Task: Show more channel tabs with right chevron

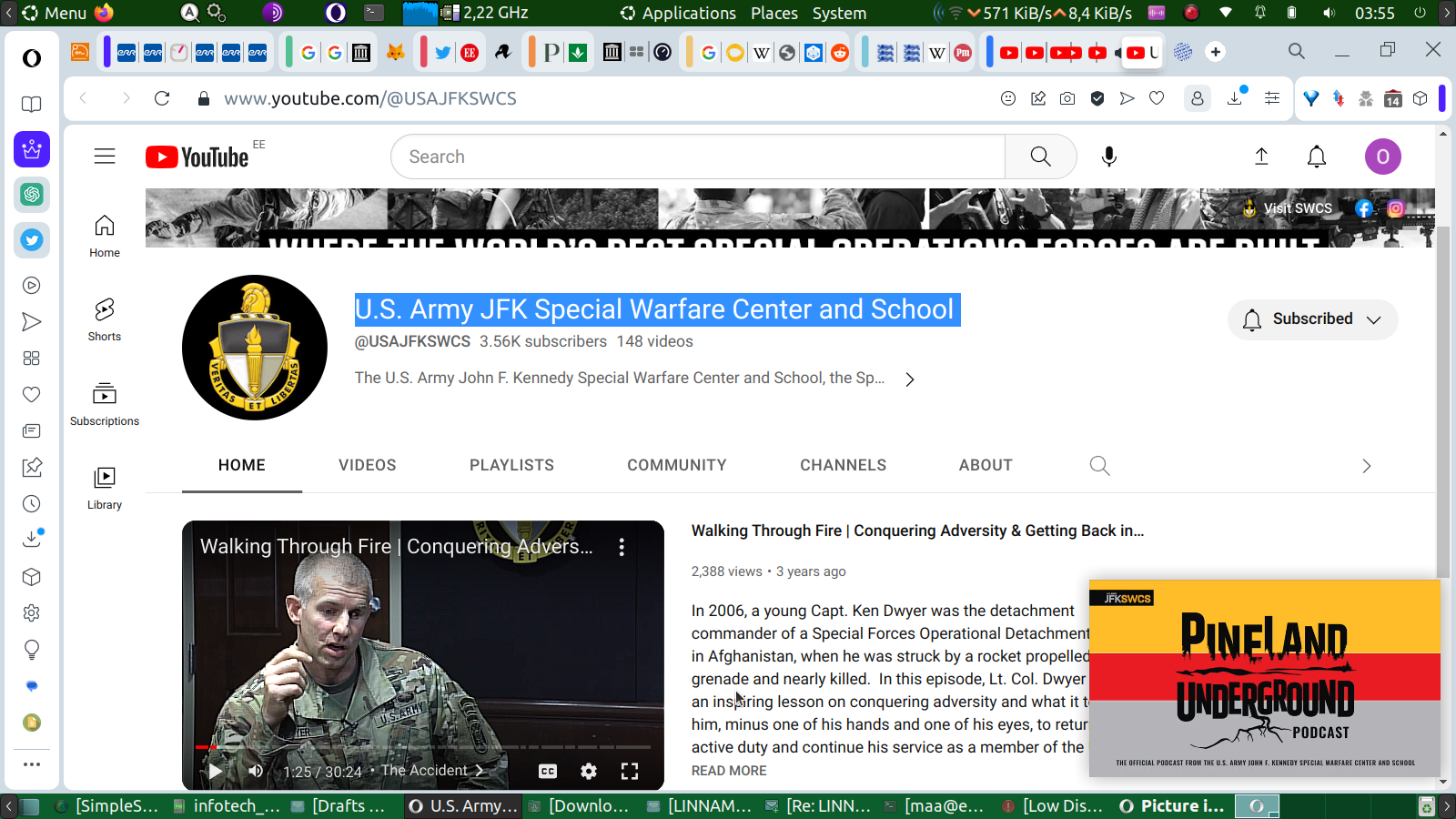Action: (x=1366, y=466)
